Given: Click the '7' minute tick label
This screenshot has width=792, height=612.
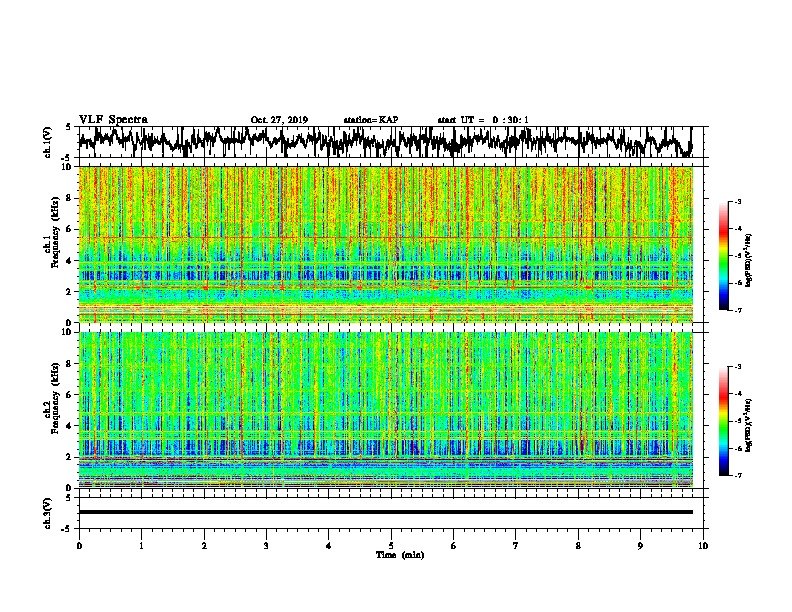Looking at the screenshot, I should point(516,546).
